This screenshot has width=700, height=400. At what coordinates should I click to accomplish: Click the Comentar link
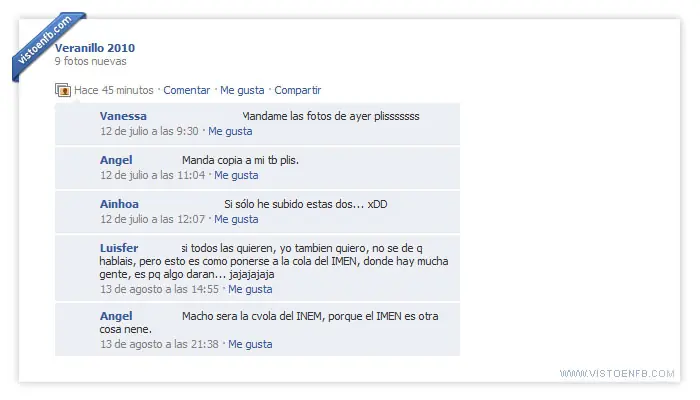coord(187,90)
